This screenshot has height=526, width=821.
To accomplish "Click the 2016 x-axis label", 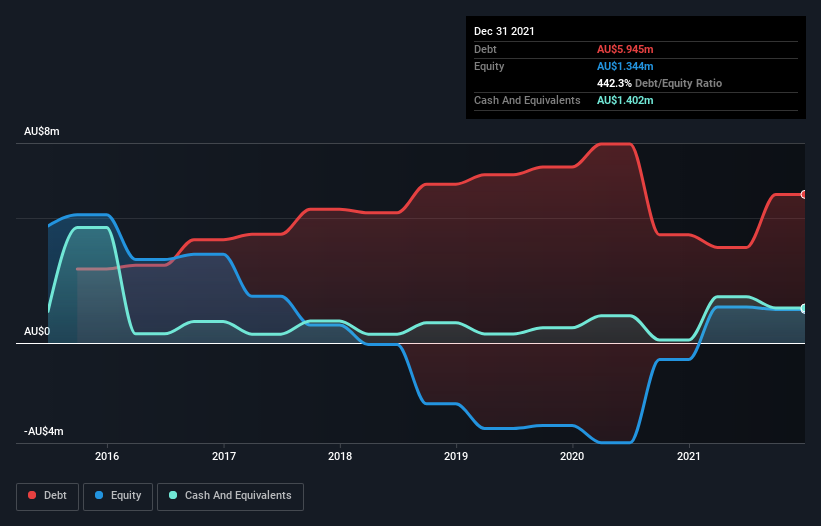I will pyautogui.click(x=107, y=456).
